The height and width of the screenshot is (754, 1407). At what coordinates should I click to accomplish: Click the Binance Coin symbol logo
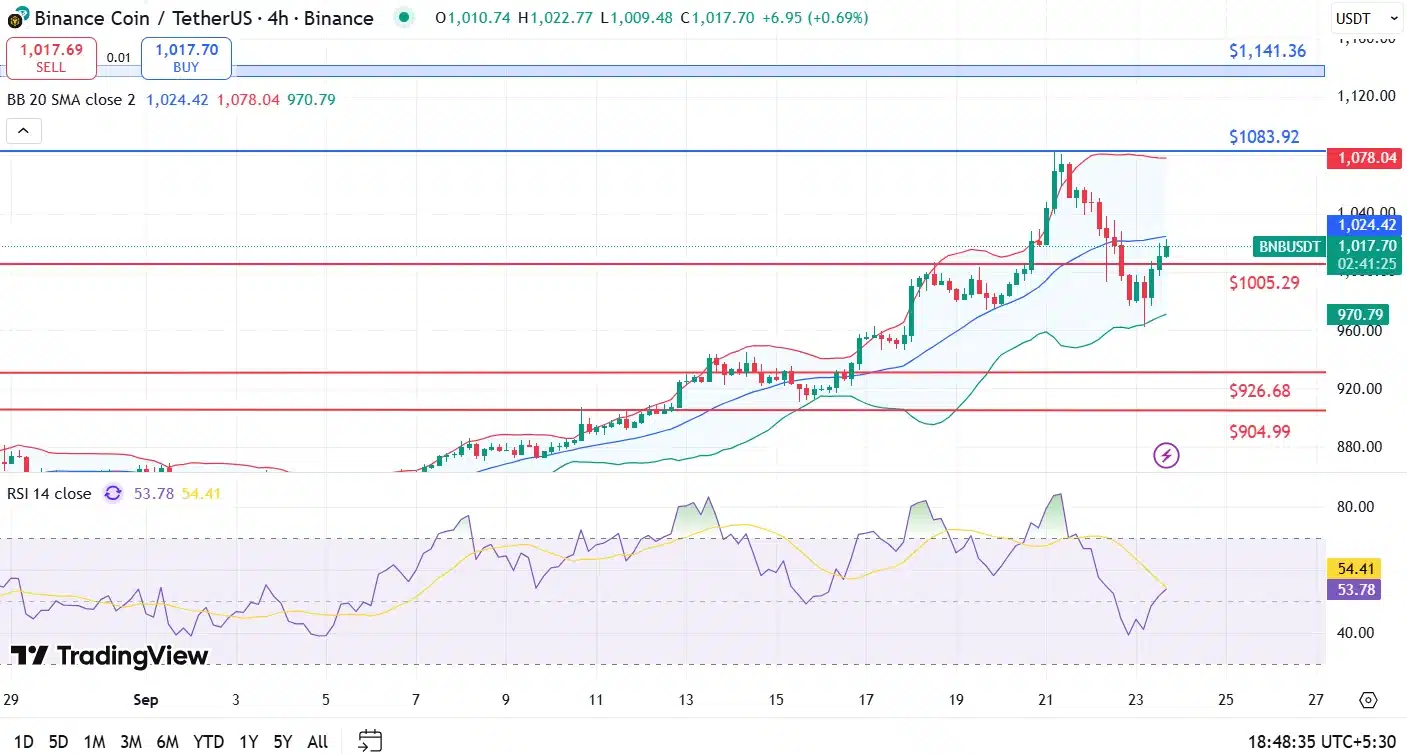(x=18, y=17)
